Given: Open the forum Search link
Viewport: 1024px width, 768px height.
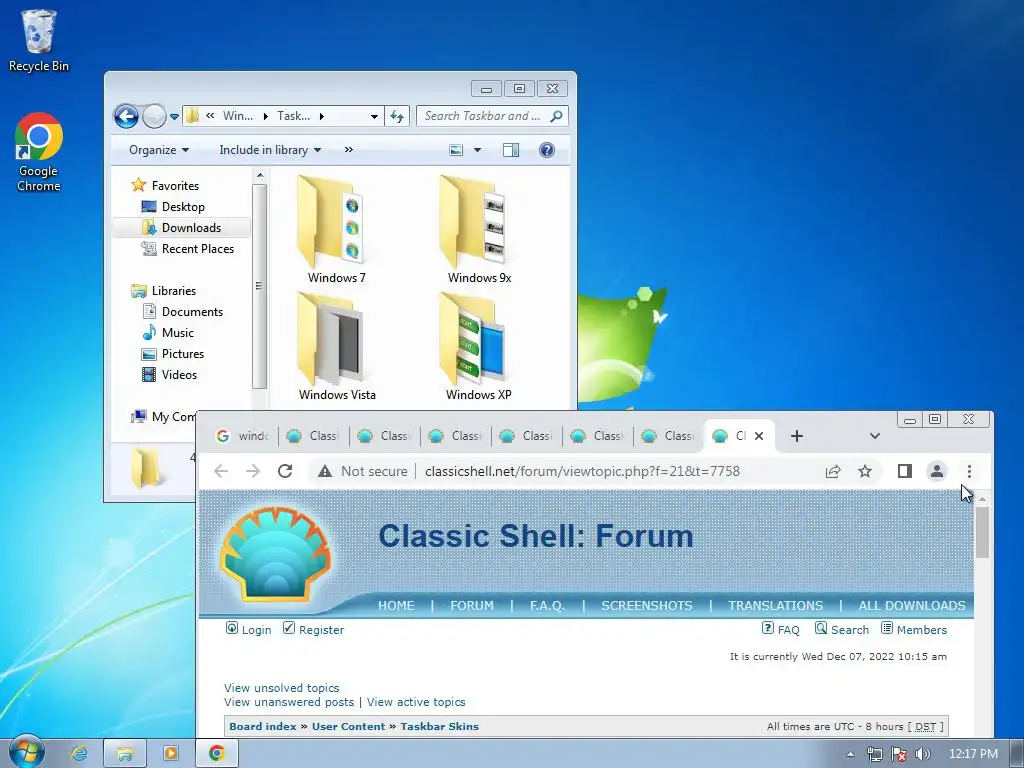Looking at the screenshot, I should pos(842,629).
